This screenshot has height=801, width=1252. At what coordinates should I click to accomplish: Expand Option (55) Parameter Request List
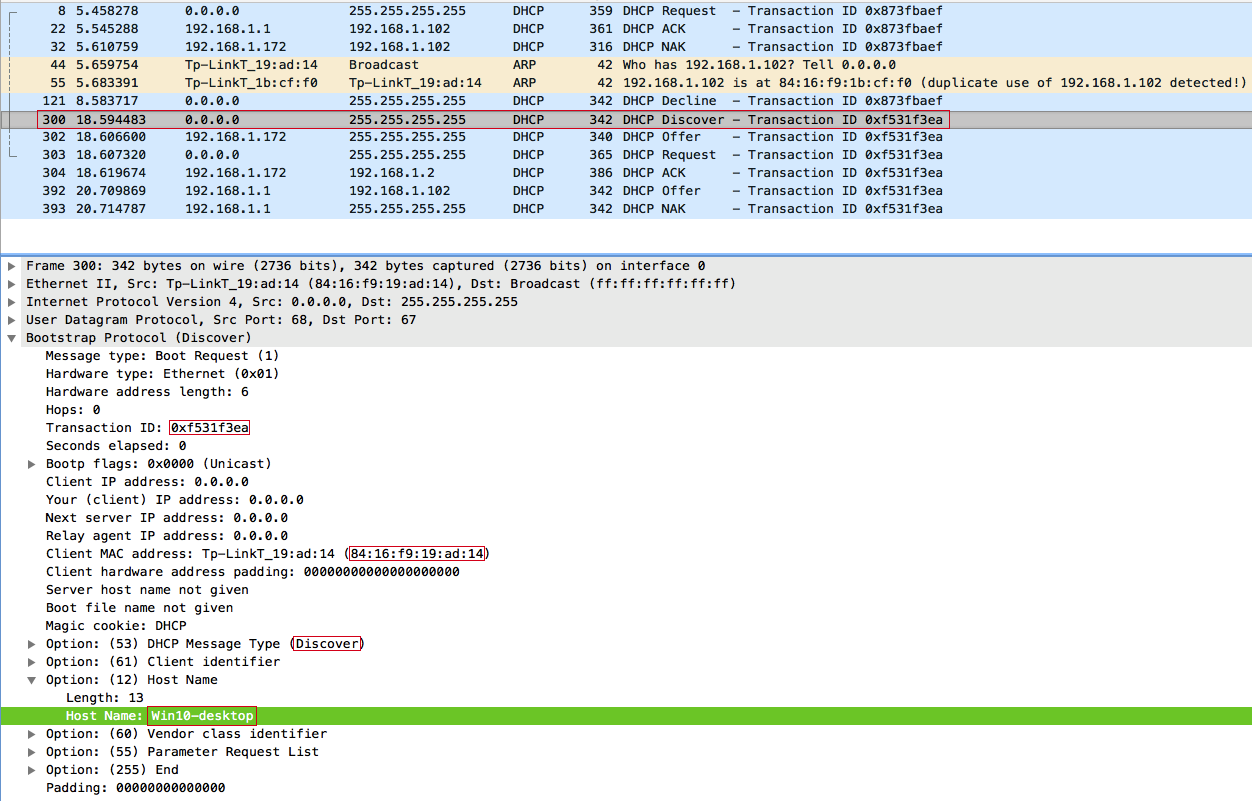pyautogui.click(x=32, y=752)
